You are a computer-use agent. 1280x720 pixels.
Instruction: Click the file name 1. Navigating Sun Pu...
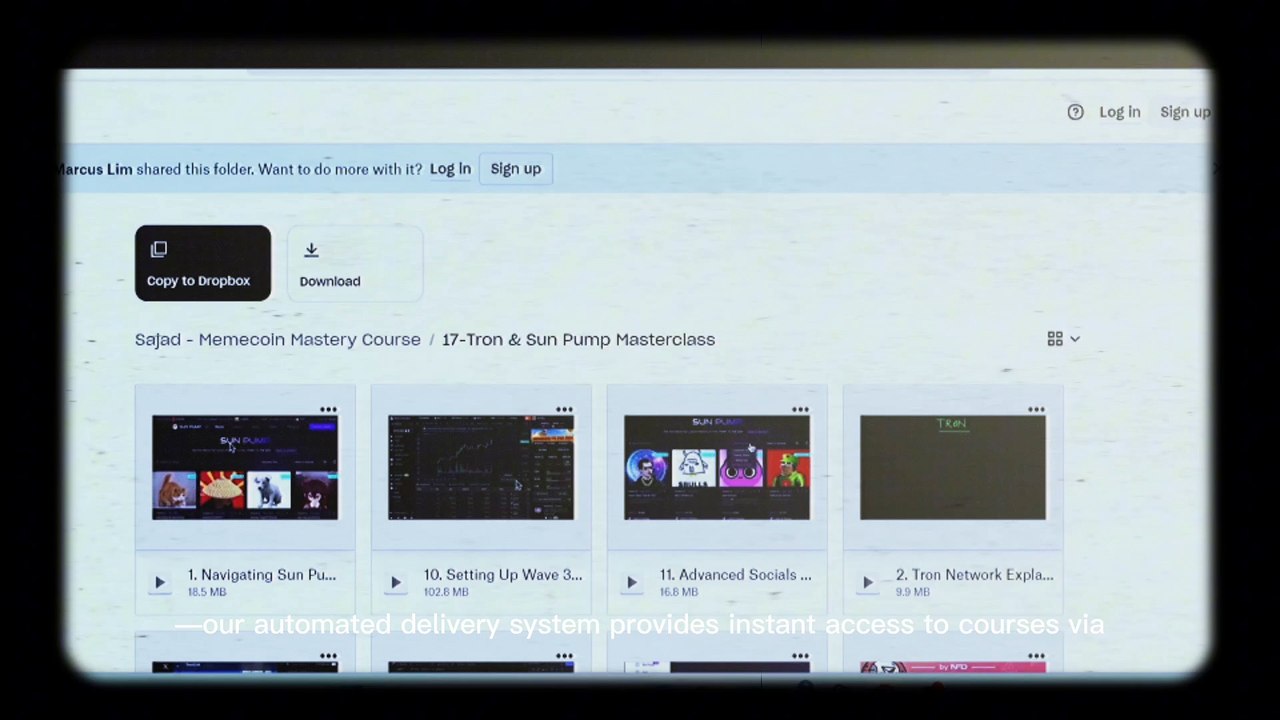click(x=262, y=575)
